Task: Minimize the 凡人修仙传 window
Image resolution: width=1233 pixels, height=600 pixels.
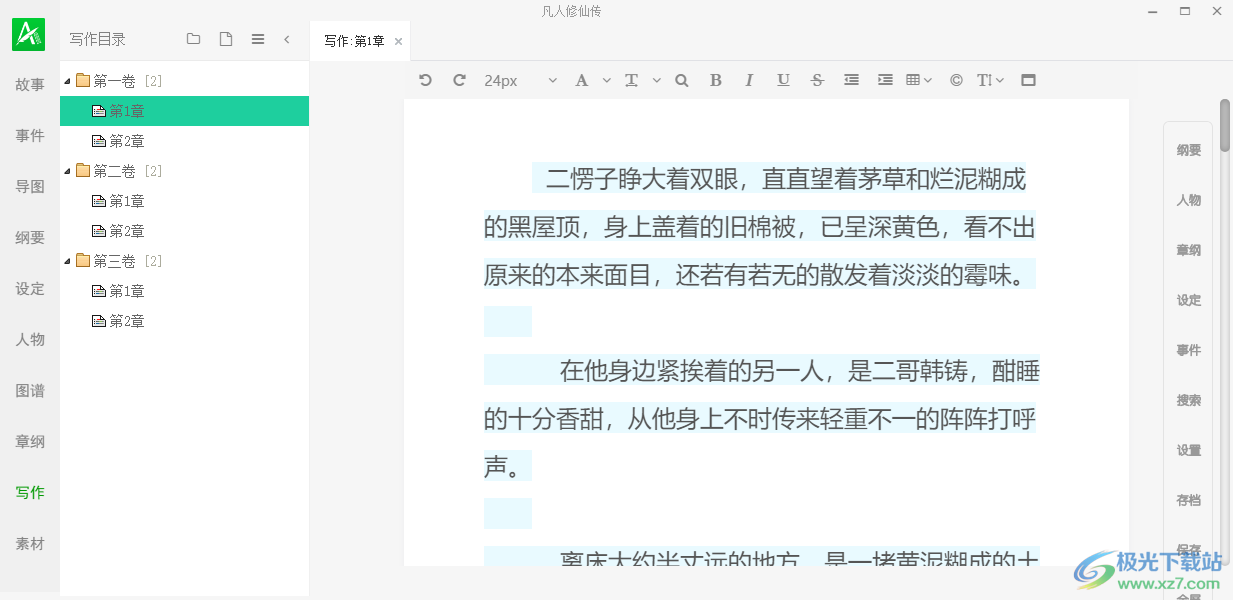Action: point(1154,11)
